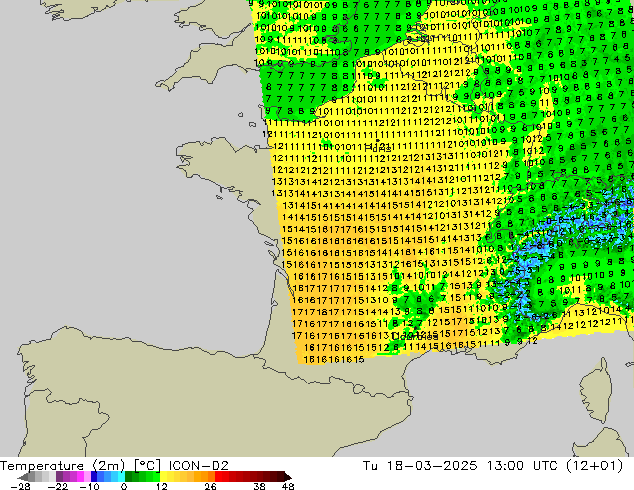Viewport: 634px width, 490px height.
Task: Click the "48" legend scale value
Action: tap(288, 486)
